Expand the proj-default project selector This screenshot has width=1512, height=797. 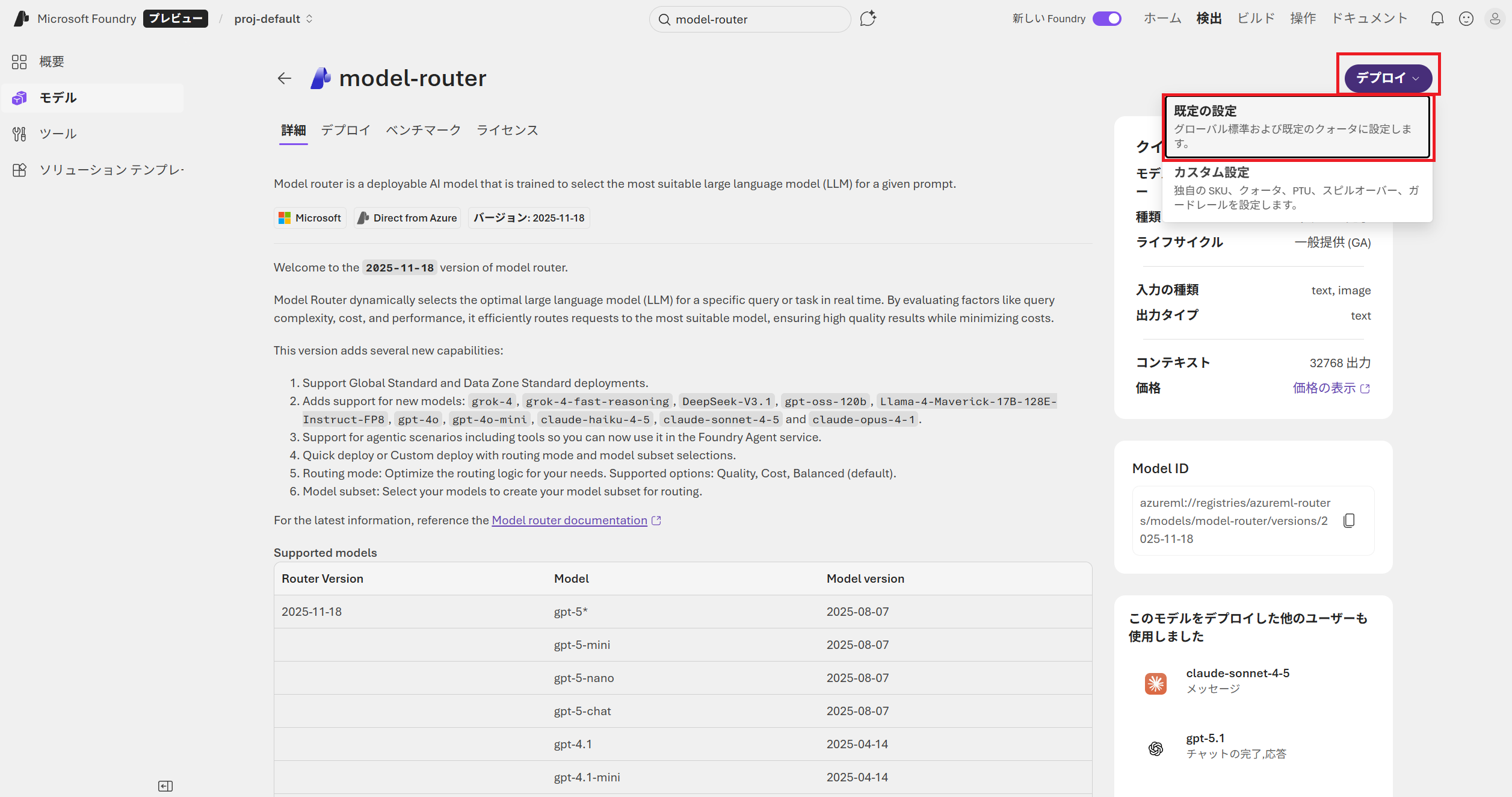pos(274,19)
